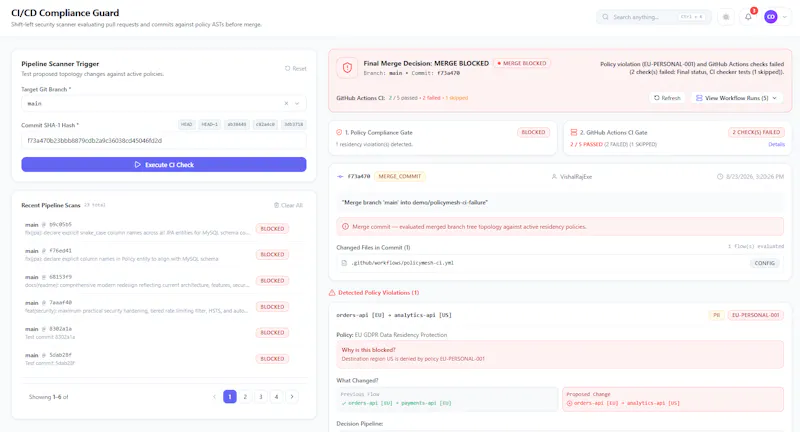This screenshot has width=800, height=432.
Task: Expand View Workflow Runs (5) dropdown
Action: pos(736,98)
